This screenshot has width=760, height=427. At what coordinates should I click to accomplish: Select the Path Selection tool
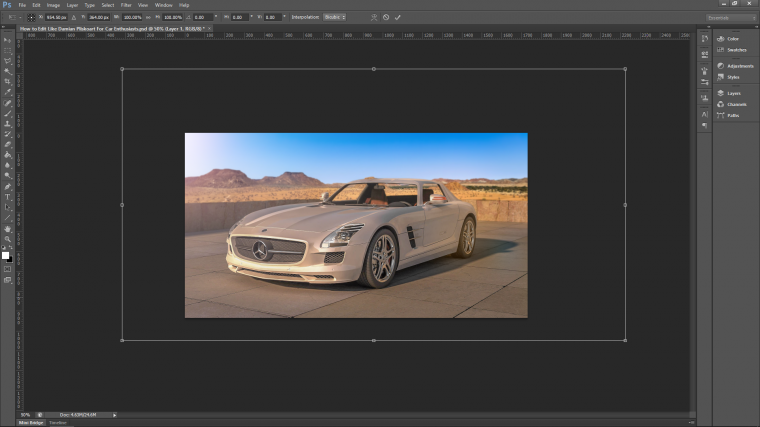pyautogui.click(x=7, y=207)
